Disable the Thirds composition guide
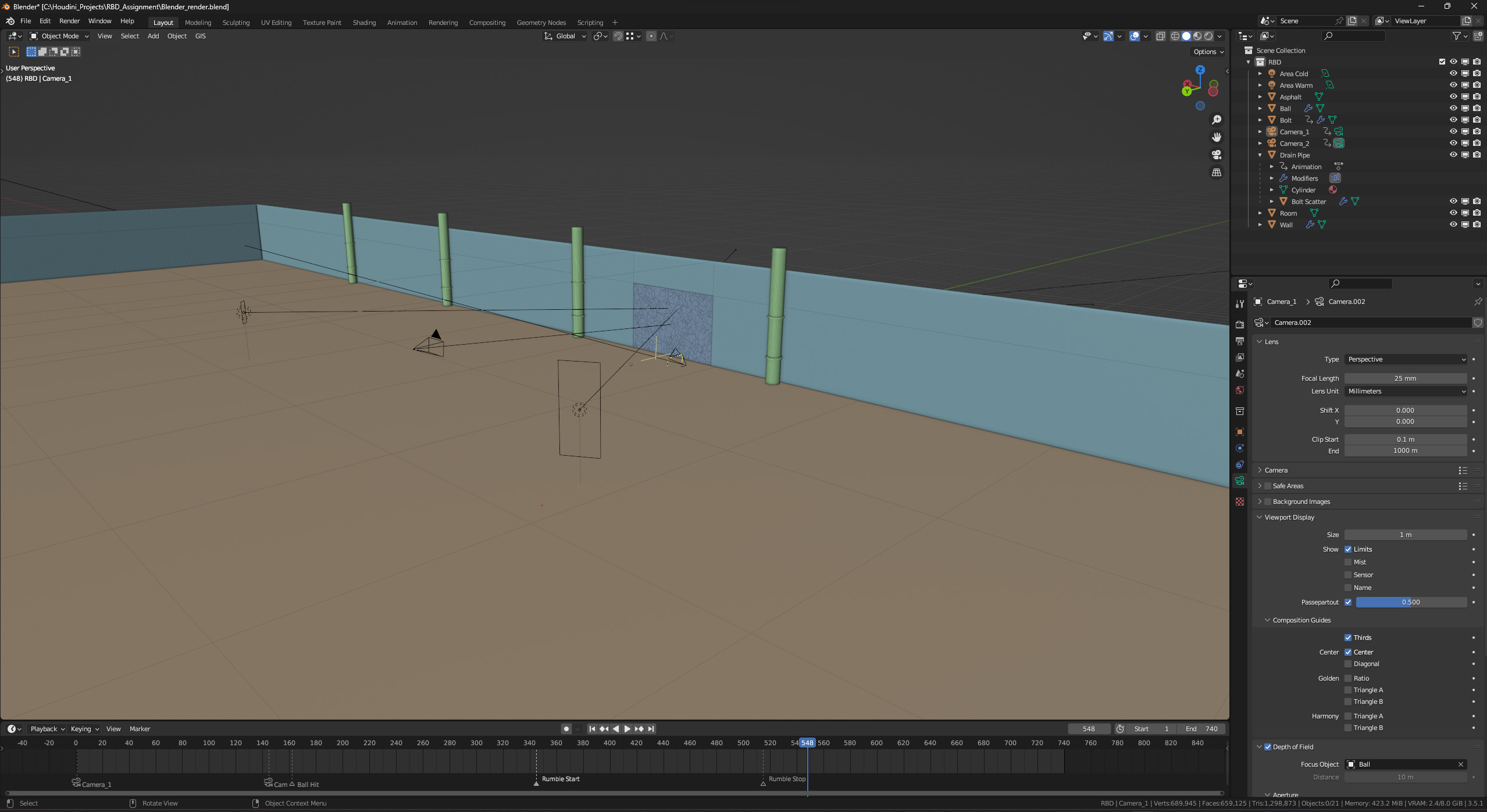This screenshot has width=1487, height=812. [x=1348, y=638]
